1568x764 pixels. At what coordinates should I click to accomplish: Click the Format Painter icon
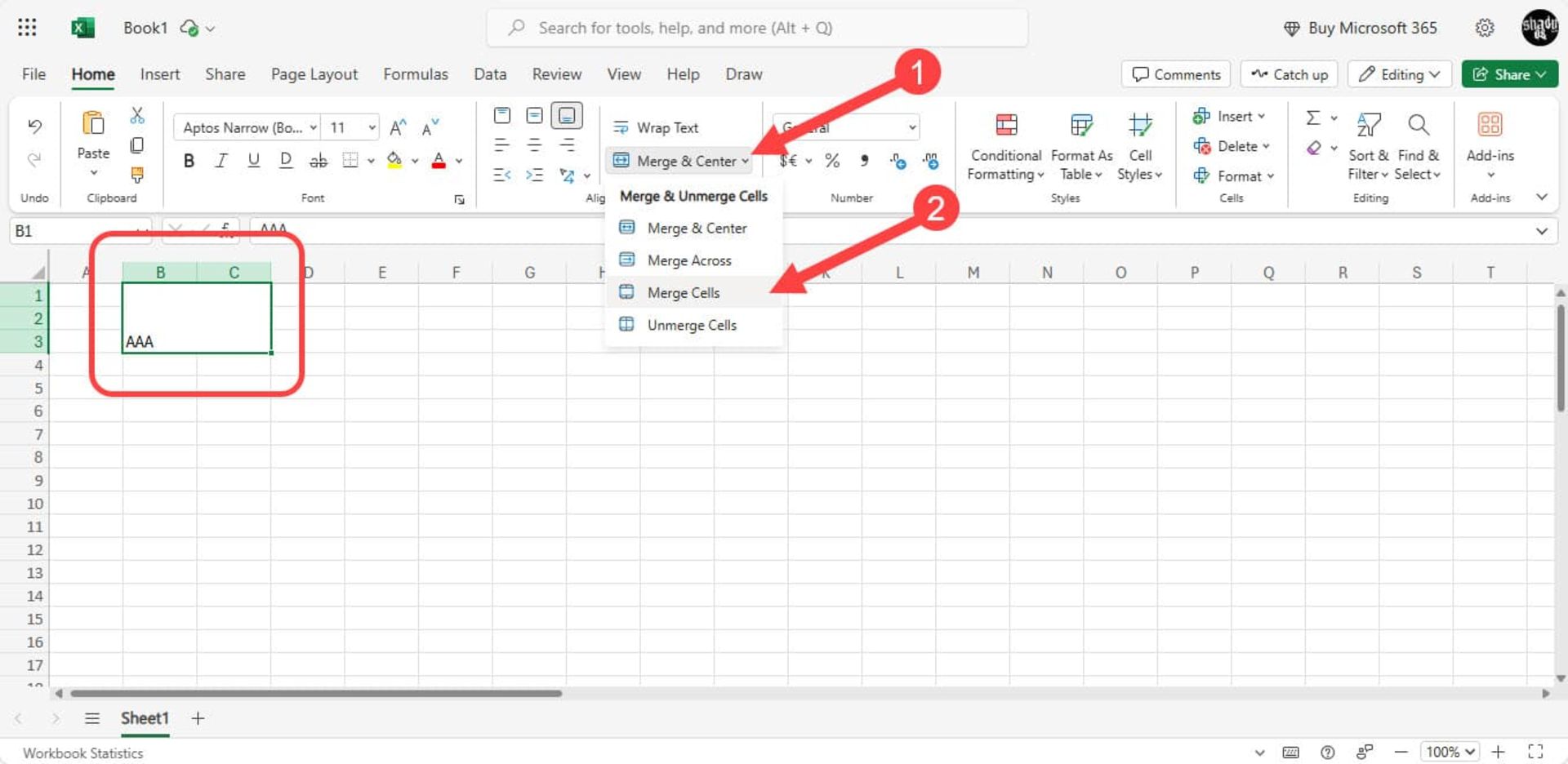tap(137, 175)
